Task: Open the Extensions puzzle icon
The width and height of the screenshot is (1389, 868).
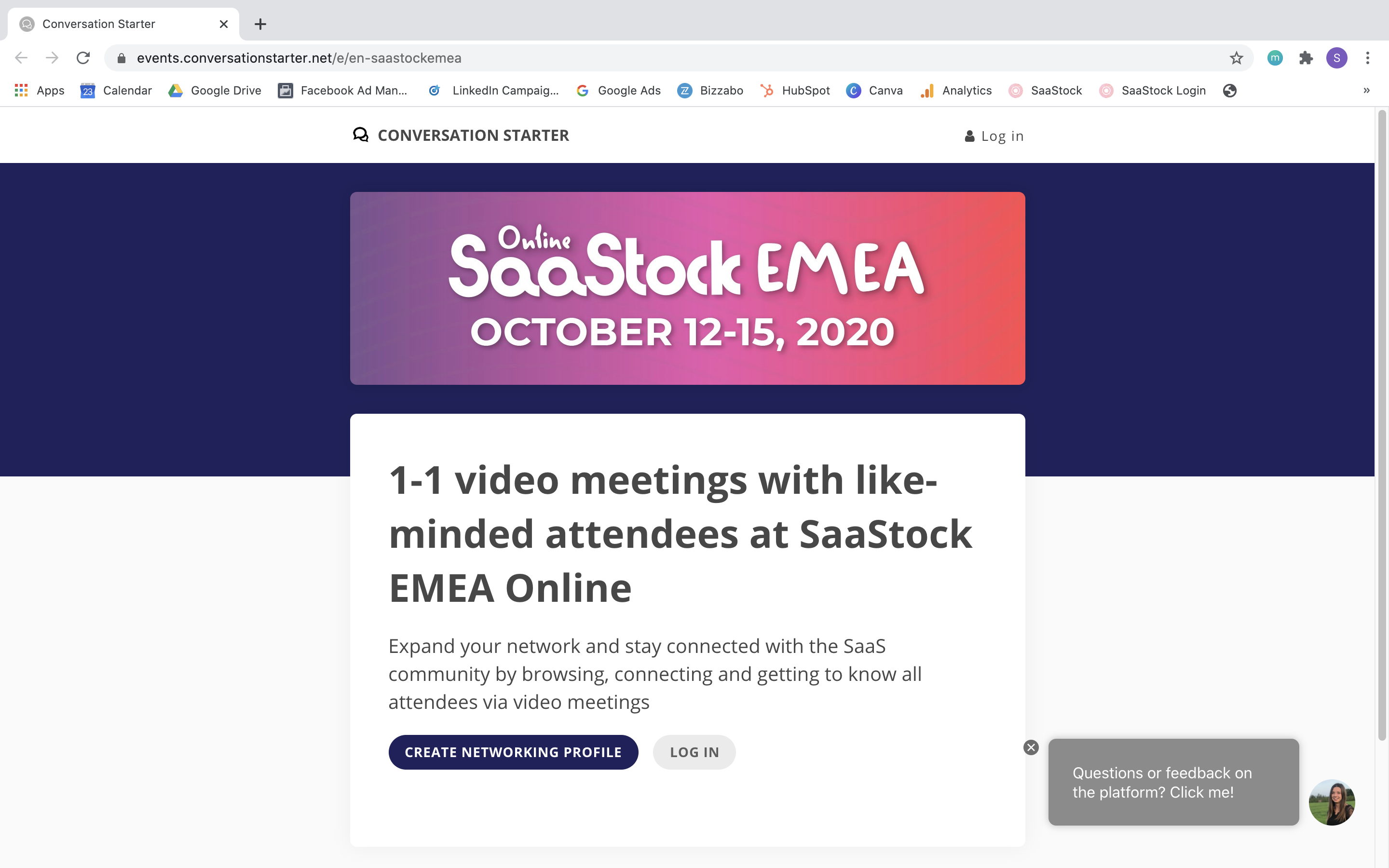Action: click(1306, 58)
